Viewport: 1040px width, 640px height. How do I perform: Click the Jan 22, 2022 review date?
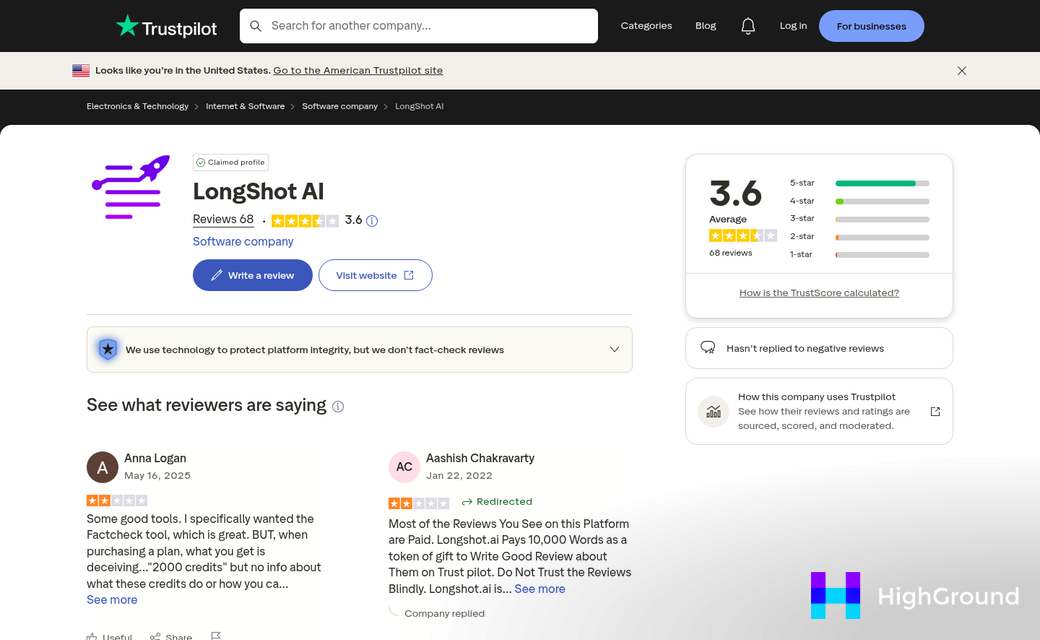(459, 476)
